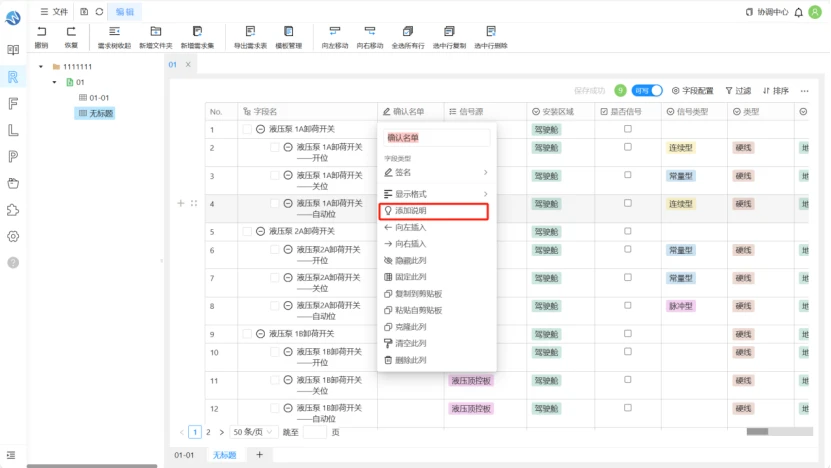Click the 导出需求表 toolbar icon
The height and width of the screenshot is (468, 831).
(x=250, y=32)
